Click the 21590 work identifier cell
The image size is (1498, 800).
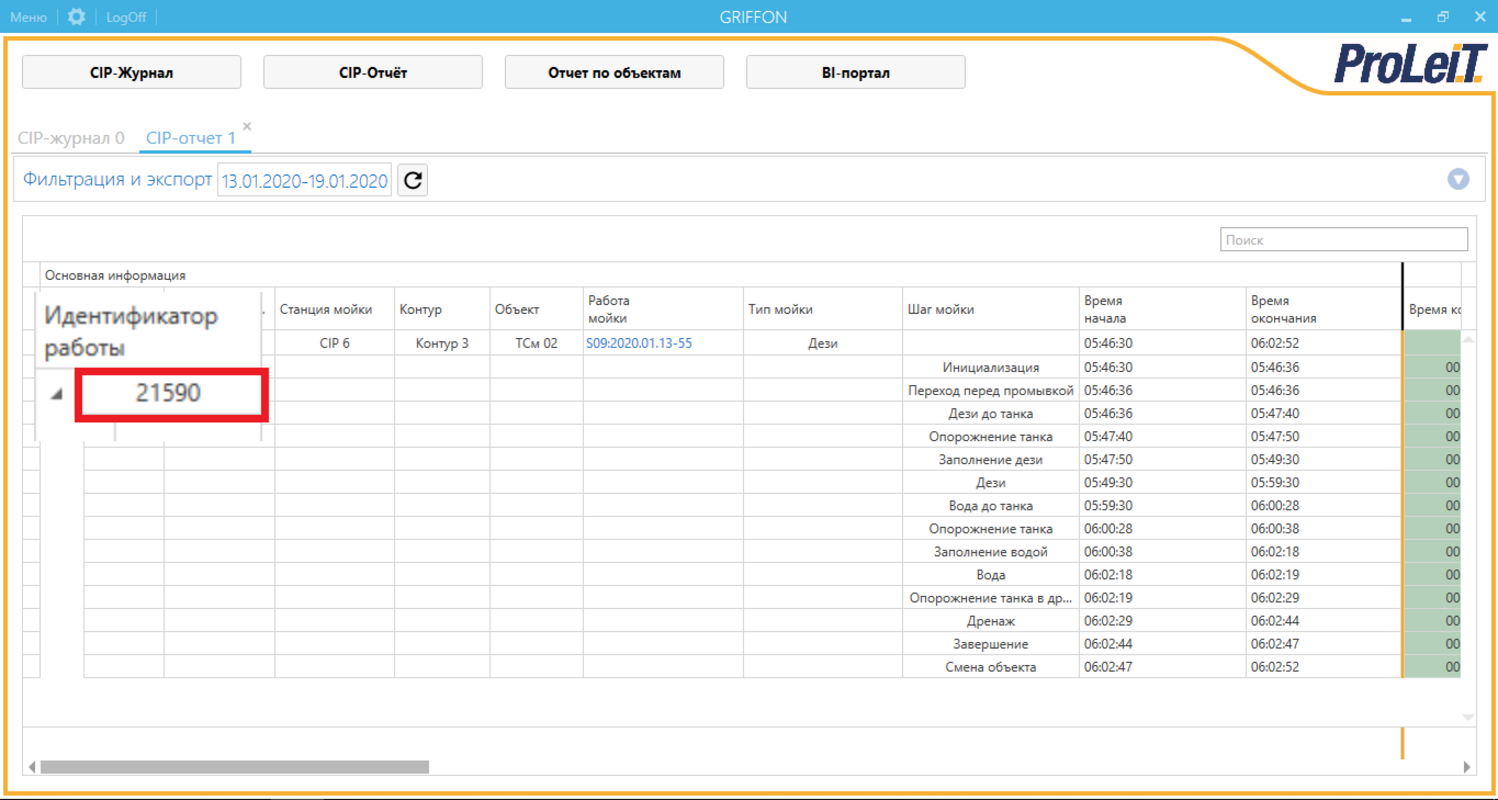point(169,393)
